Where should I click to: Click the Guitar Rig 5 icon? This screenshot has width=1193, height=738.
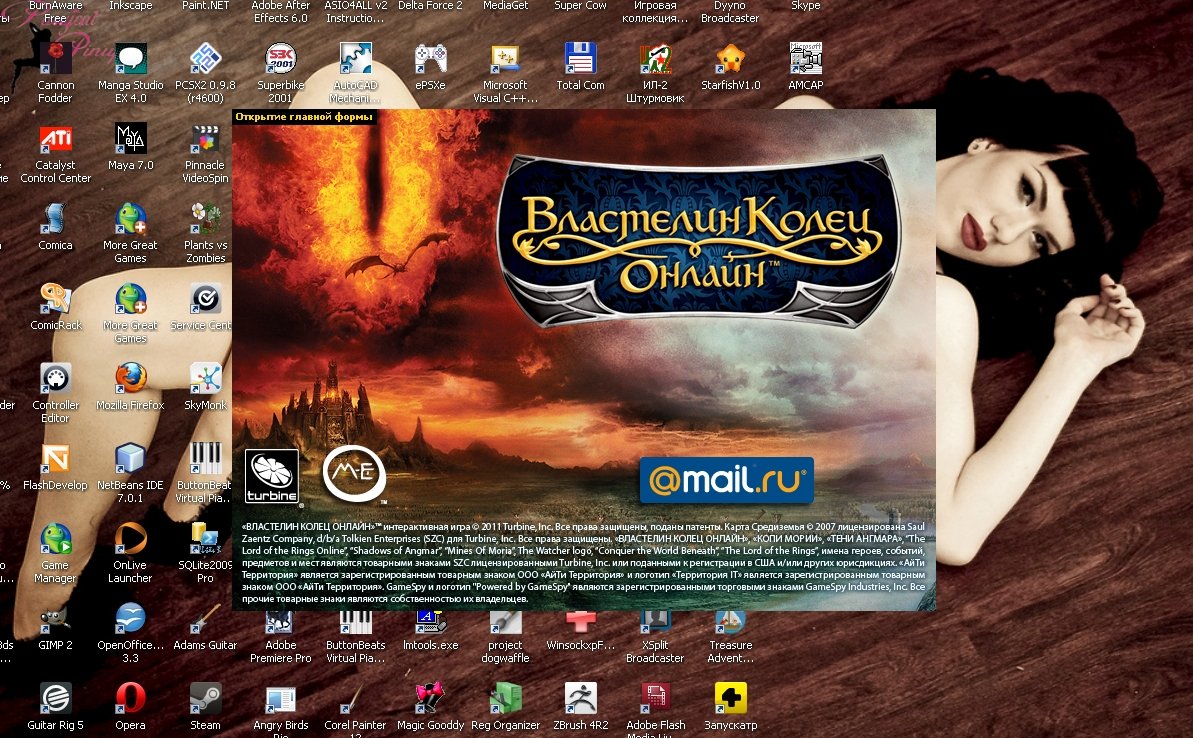pos(56,698)
